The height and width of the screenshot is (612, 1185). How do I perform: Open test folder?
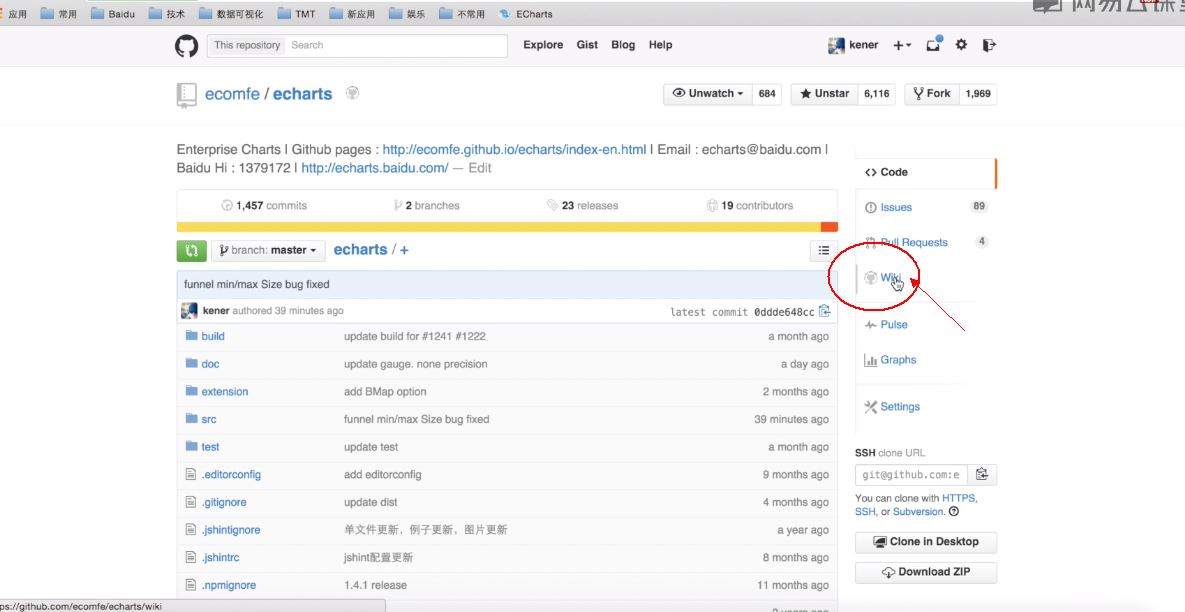pos(210,447)
